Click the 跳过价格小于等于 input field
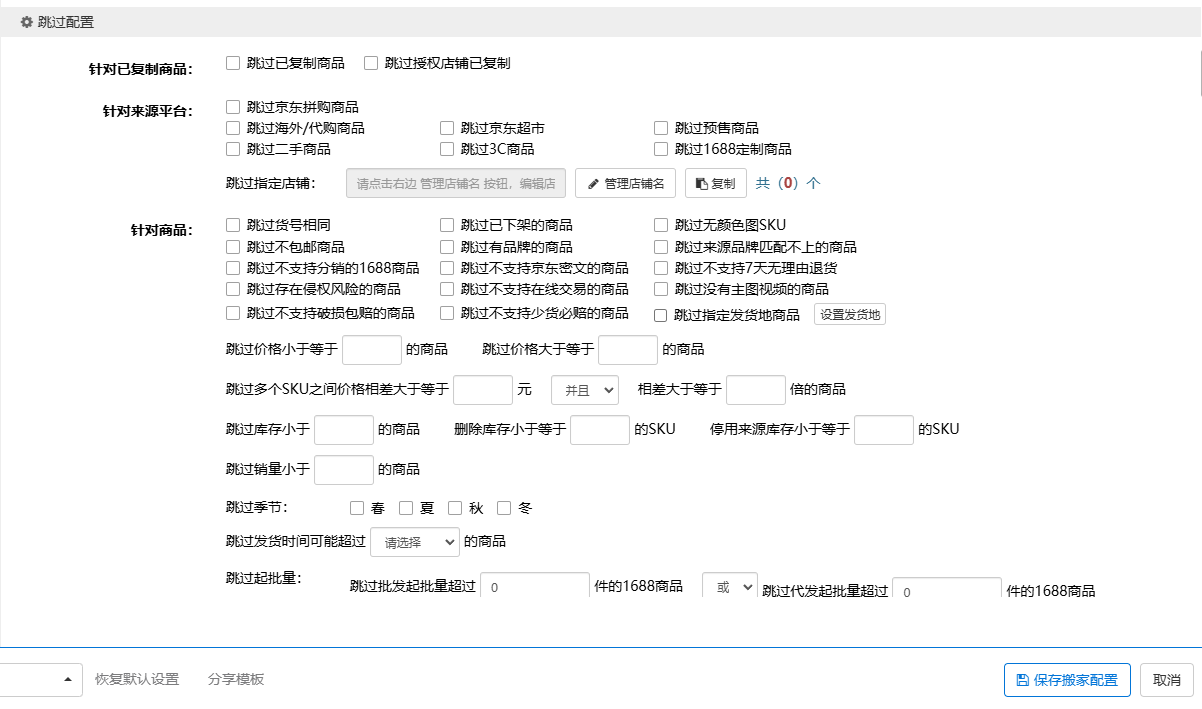This screenshot has width=1202, height=709. click(x=372, y=349)
